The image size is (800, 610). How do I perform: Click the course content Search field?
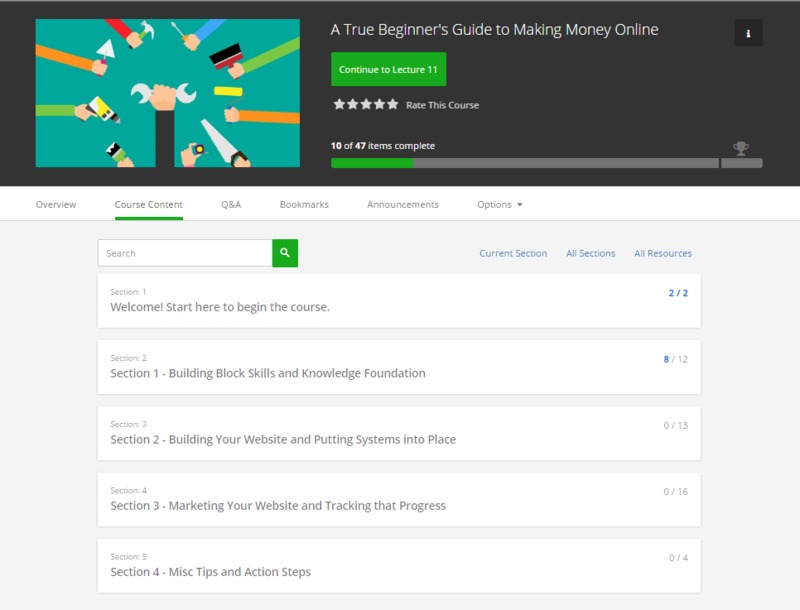[185, 253]
